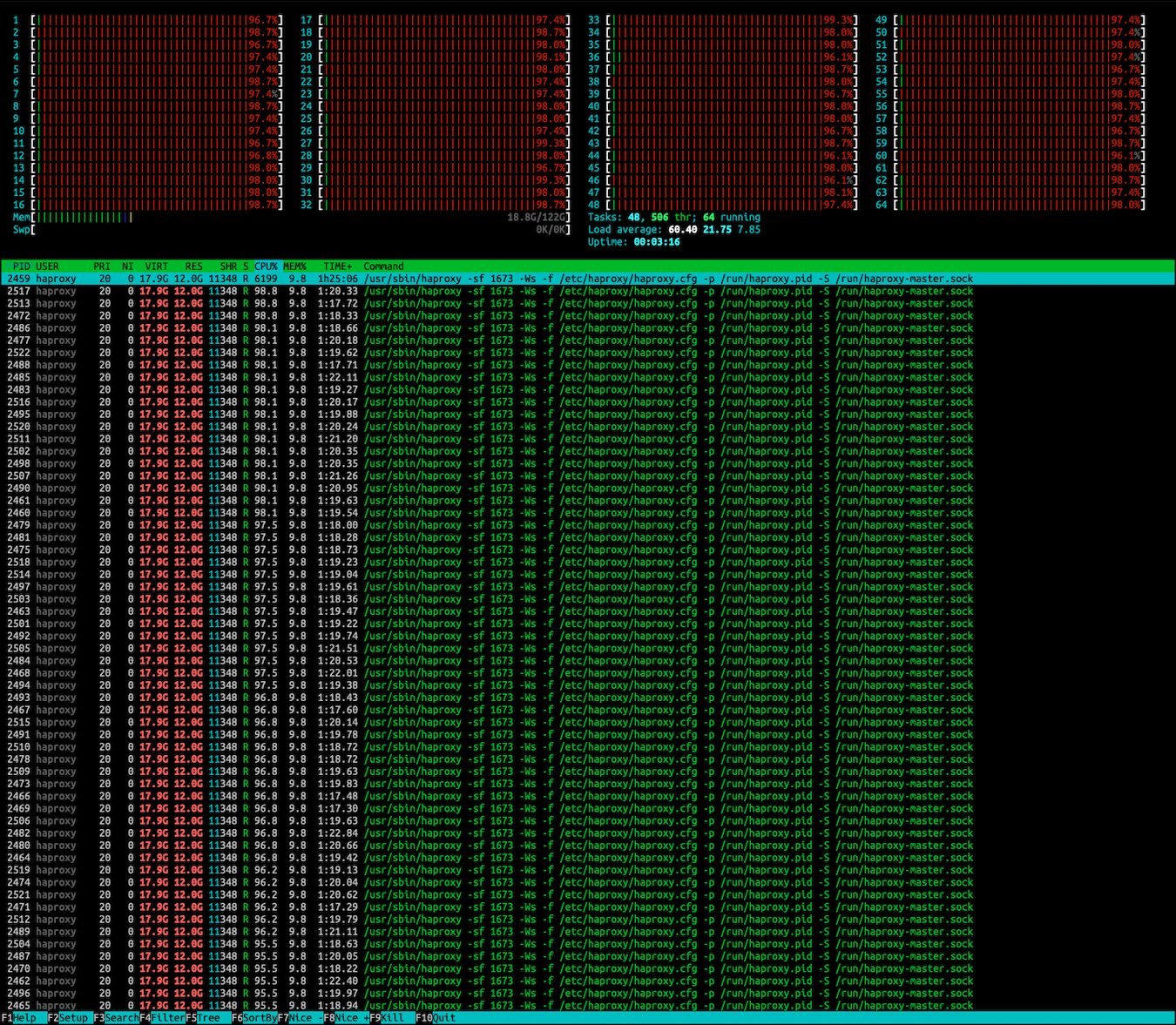Image resolution: width=1176 pixels, height=1025 pixels.
Task: Open F1 Help in the function bar
Action: pos(19,1018)
